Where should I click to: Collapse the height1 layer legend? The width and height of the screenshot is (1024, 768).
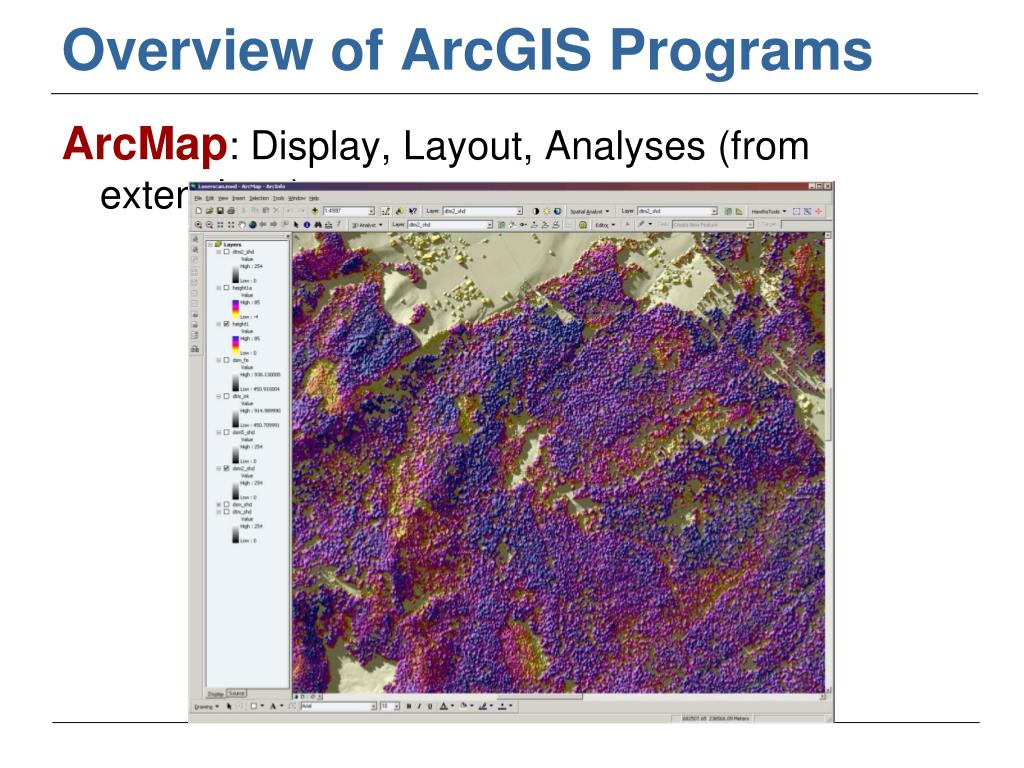pos(219,324)
